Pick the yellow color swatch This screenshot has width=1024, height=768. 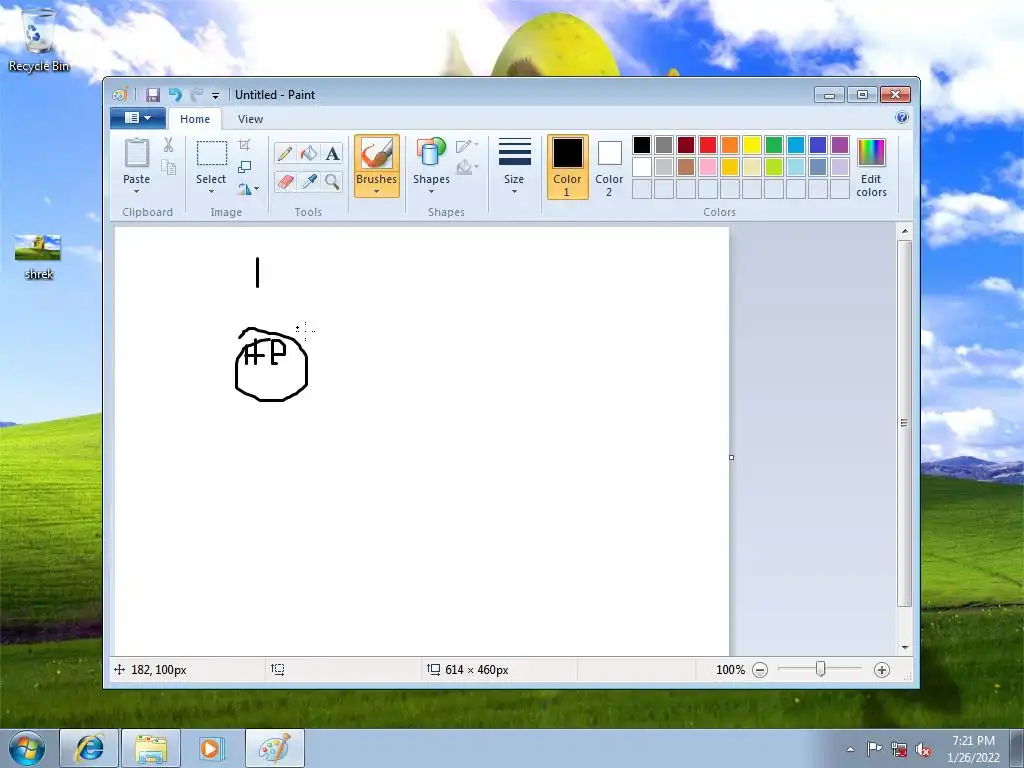click(752, 145)
